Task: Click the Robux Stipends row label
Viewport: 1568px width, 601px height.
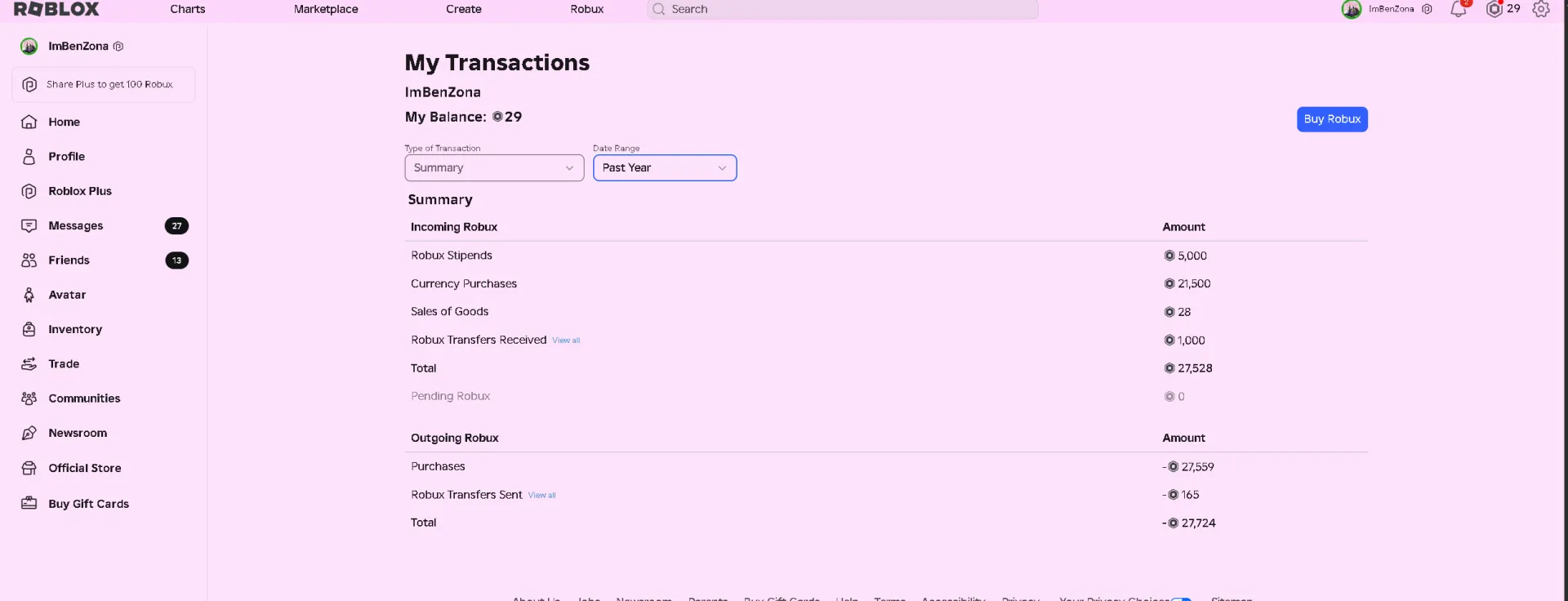Action: click(452, 256)
